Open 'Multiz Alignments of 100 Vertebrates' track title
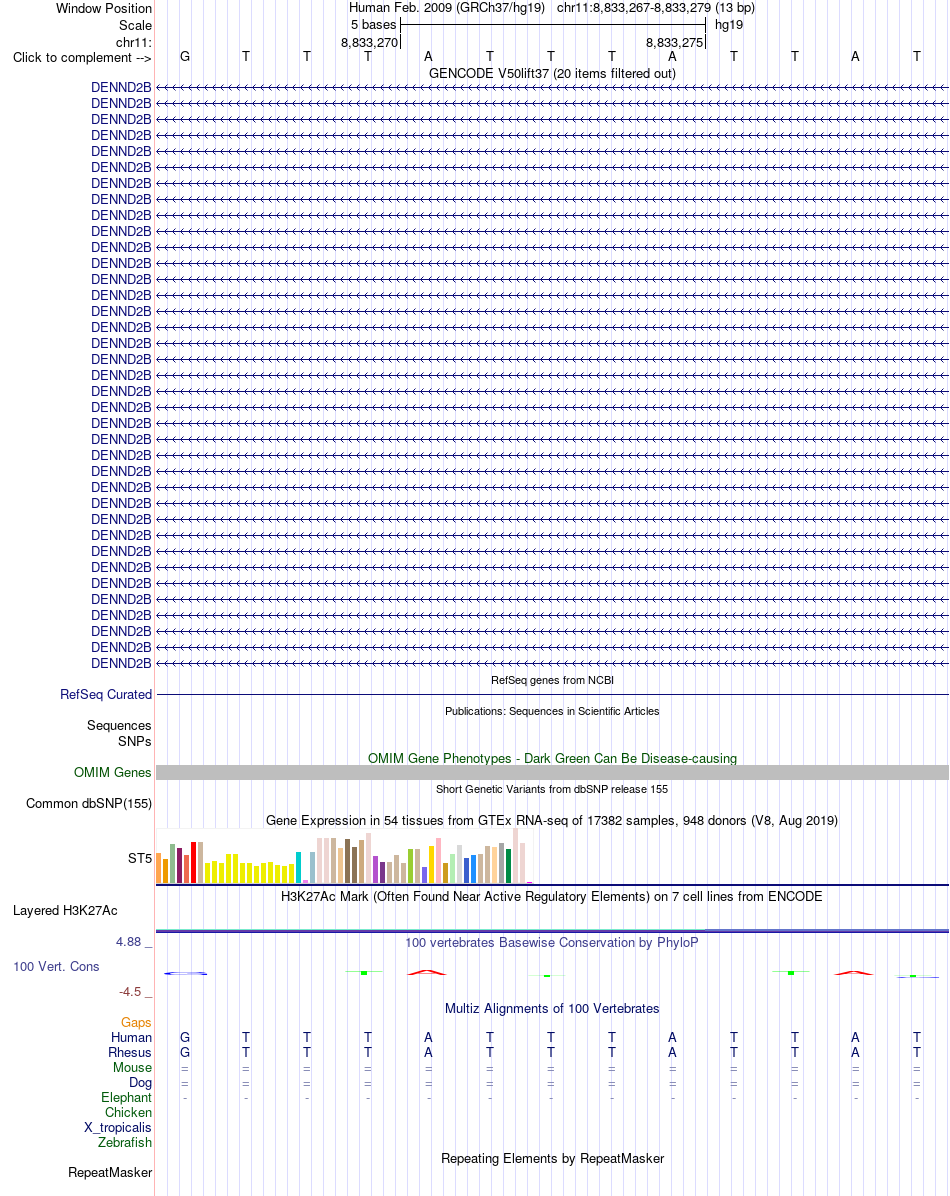 (552, 1009)
